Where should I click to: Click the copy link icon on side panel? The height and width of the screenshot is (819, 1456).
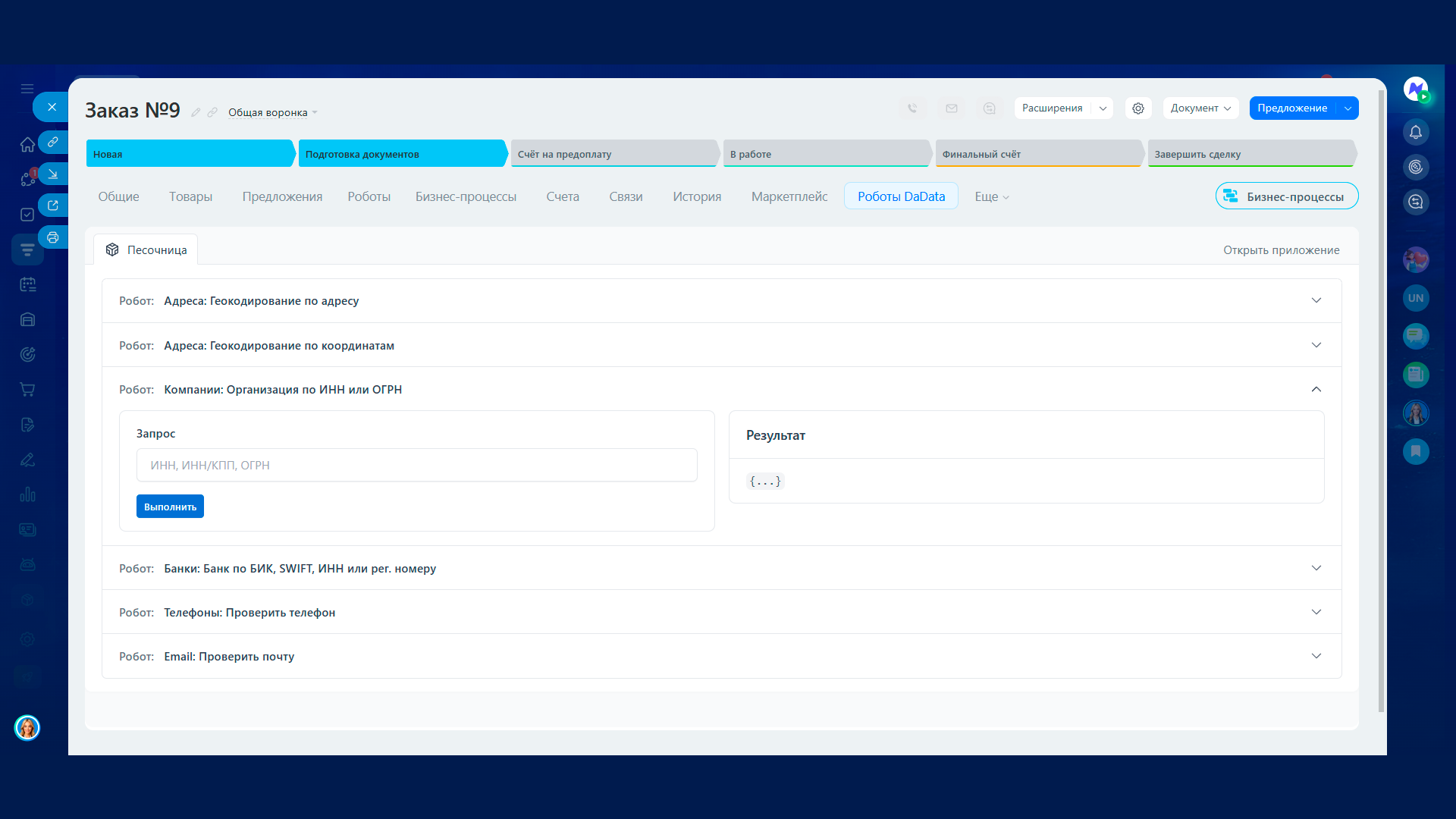(52, 142)
